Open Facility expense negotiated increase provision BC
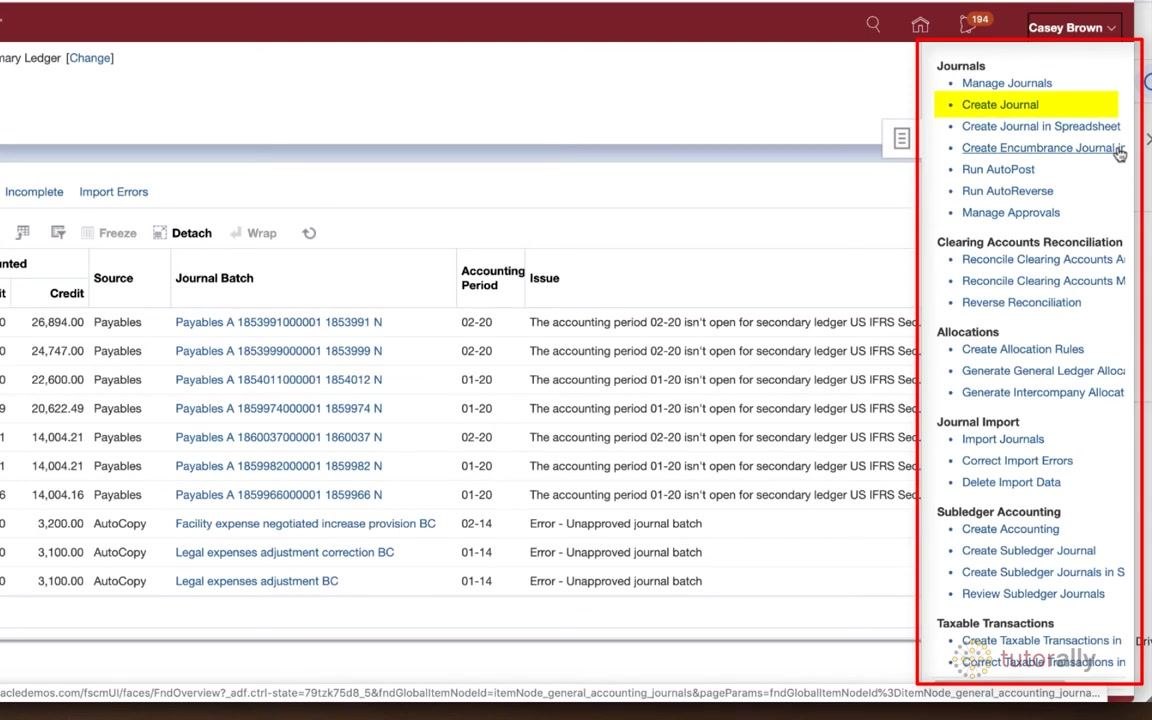 (306, 524)
